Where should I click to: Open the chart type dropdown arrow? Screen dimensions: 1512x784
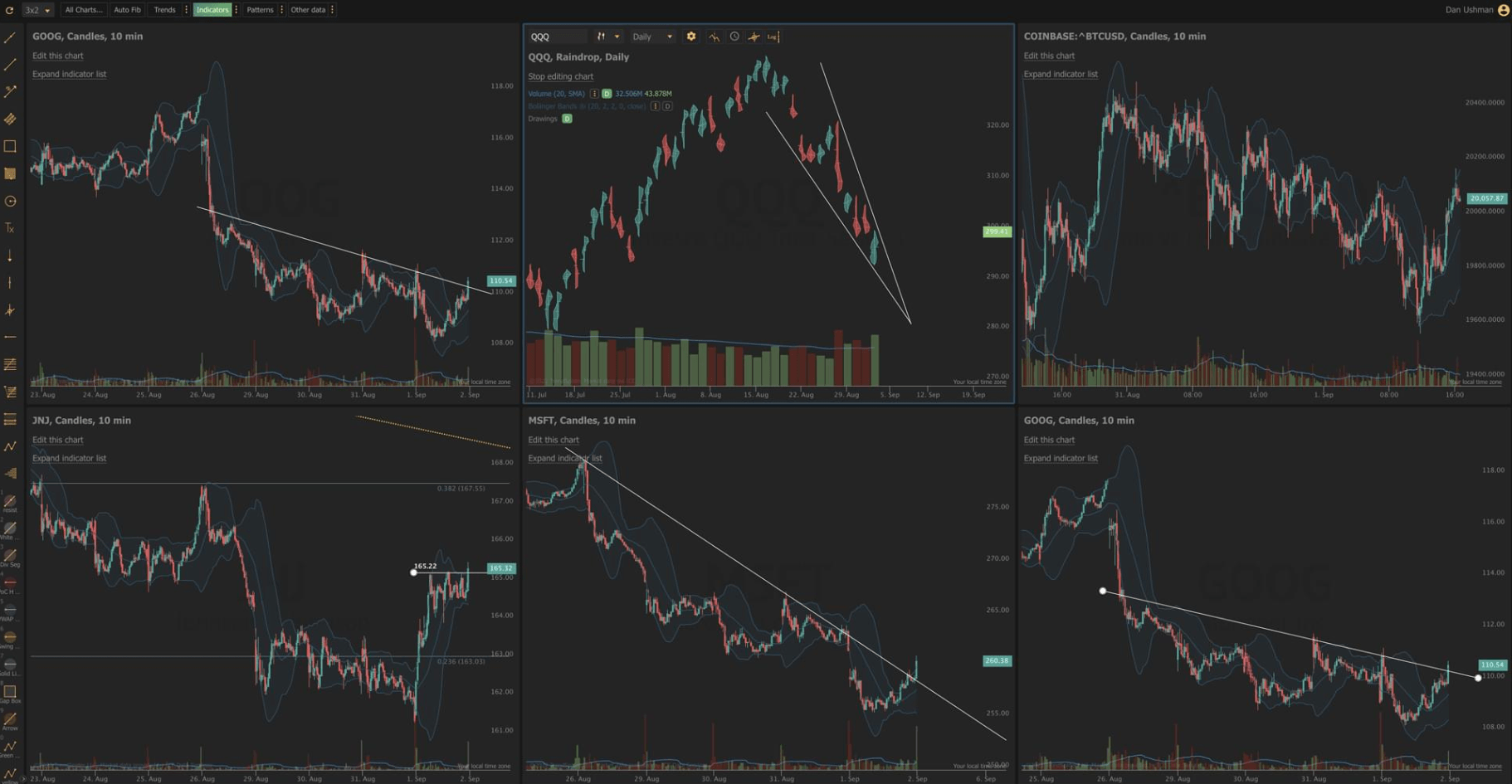617,37
